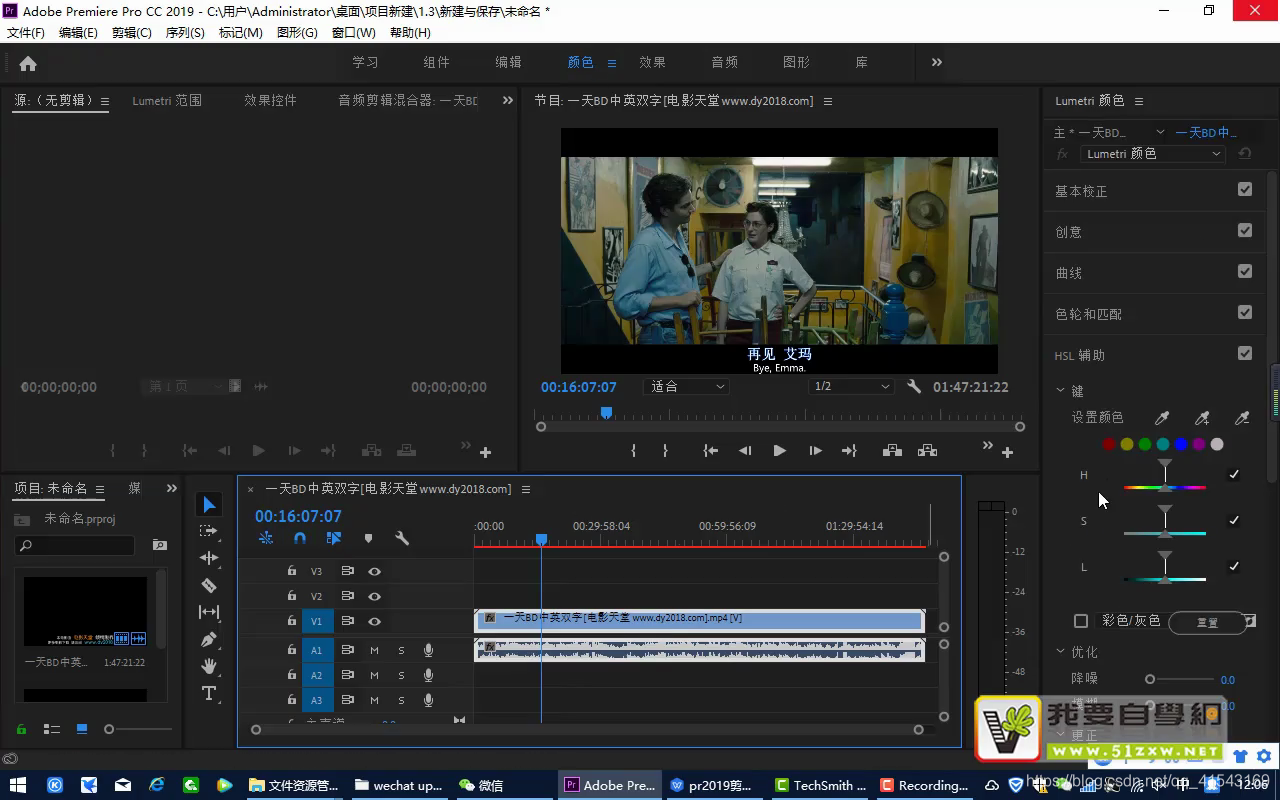Open button editor plus in Program Monitor
The height and width of the screenshot is (800, 1280).
(1007, 452)
